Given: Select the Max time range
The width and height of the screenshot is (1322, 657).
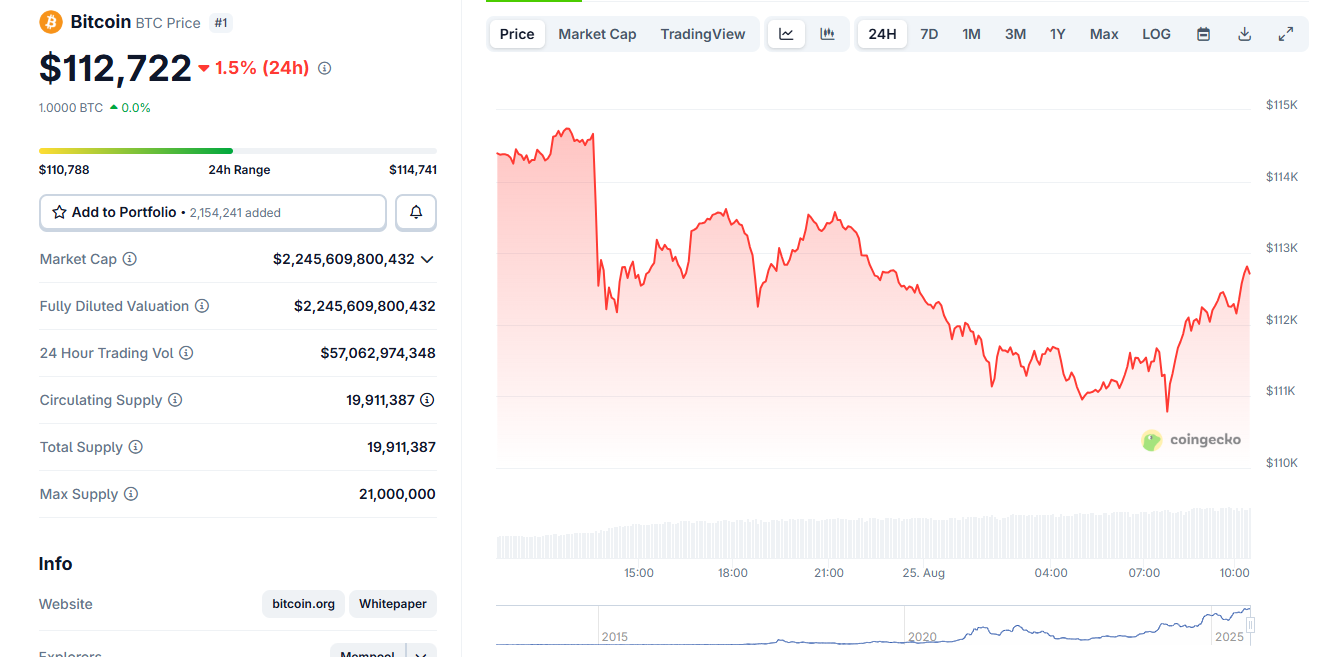Looking at the screenshot, I should (1104, 34).
